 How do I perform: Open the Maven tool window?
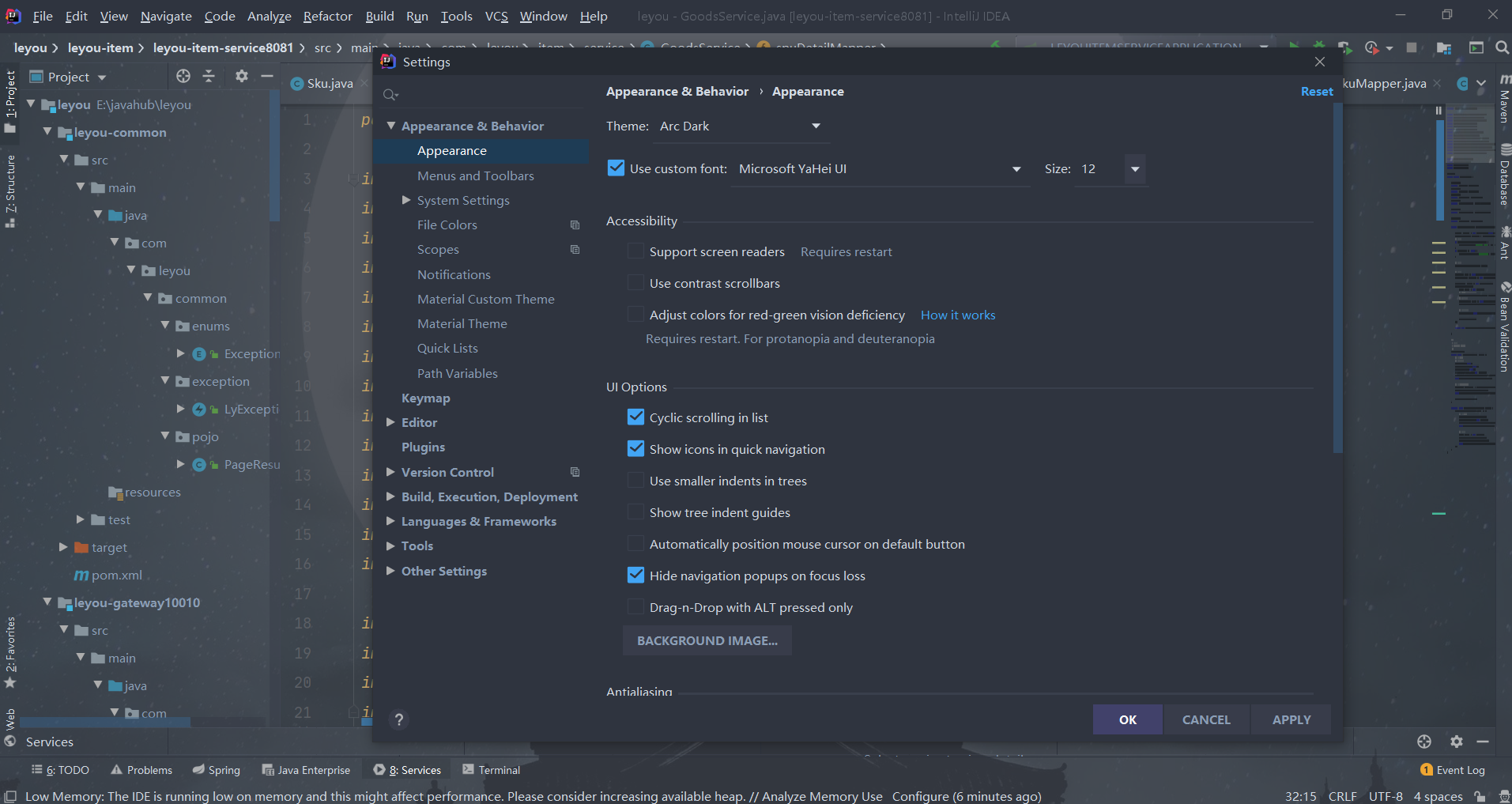pyautogui.click(x=1504, y=100)
